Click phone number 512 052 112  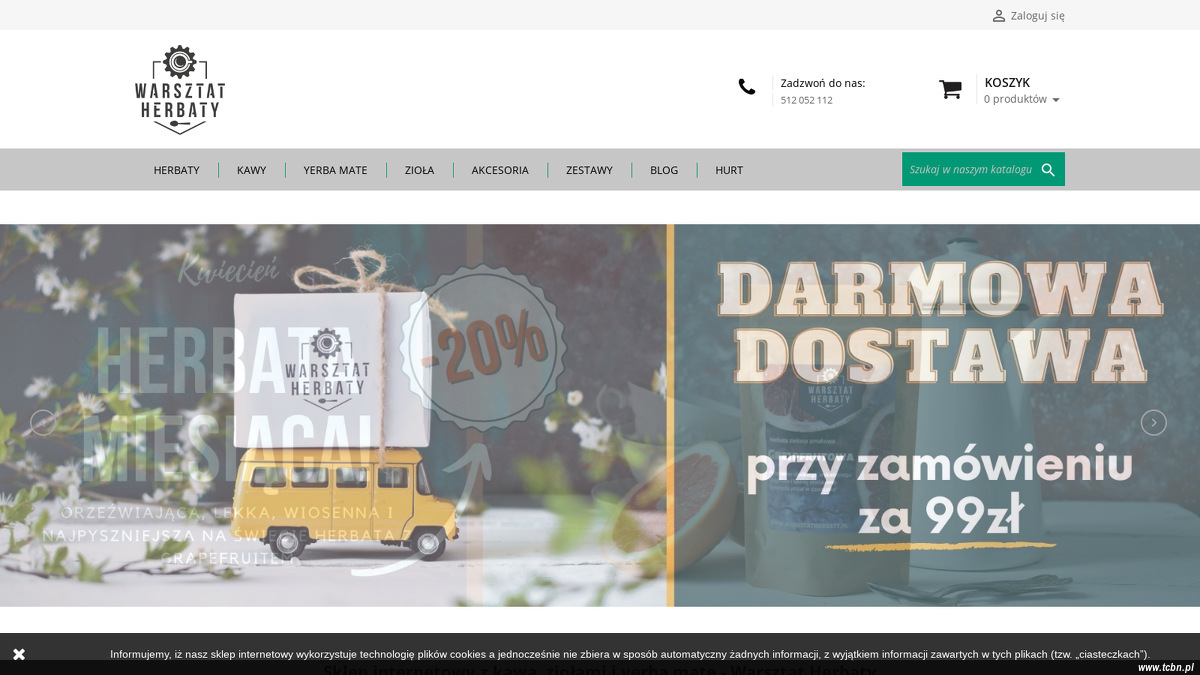tap(807, 100)
